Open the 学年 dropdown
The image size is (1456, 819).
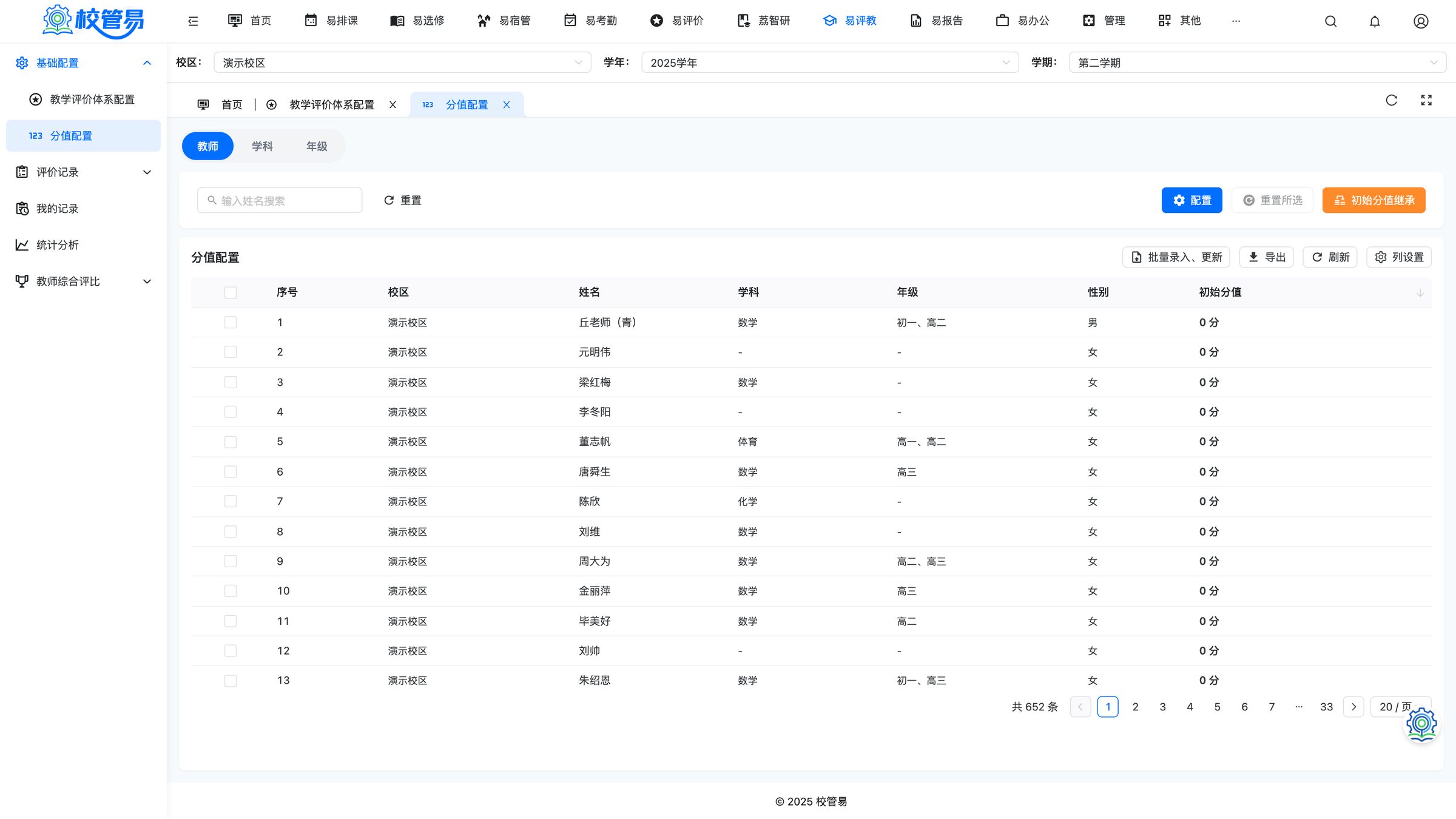(x=830, y=62)
